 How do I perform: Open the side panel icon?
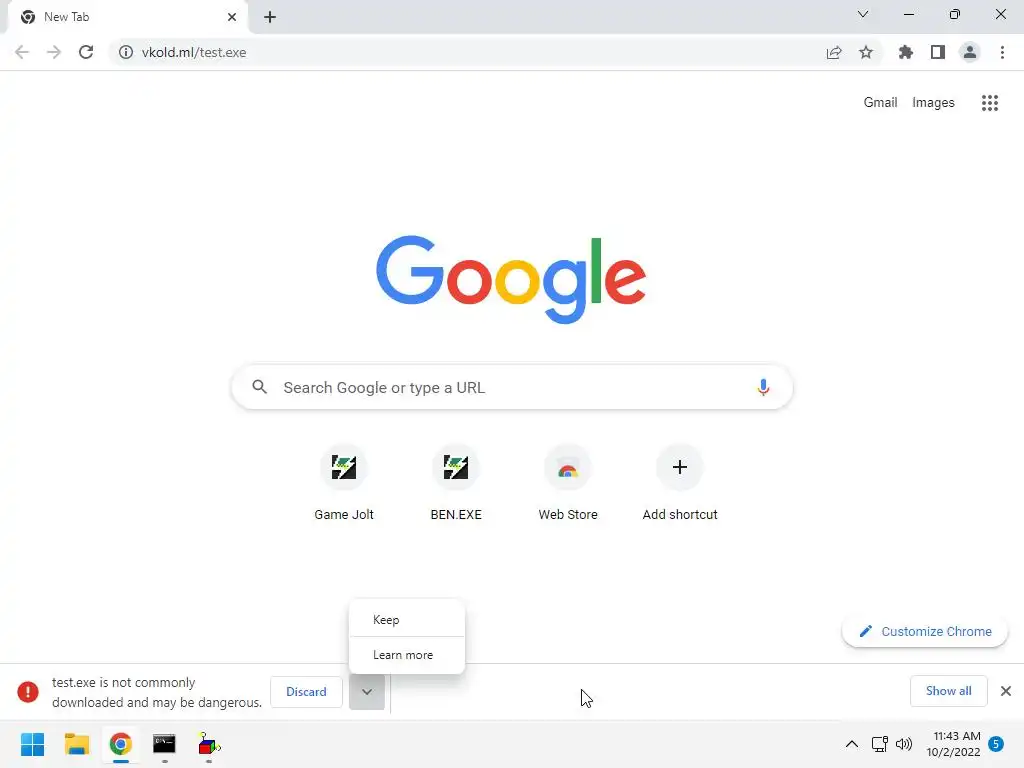click(938, 52)
